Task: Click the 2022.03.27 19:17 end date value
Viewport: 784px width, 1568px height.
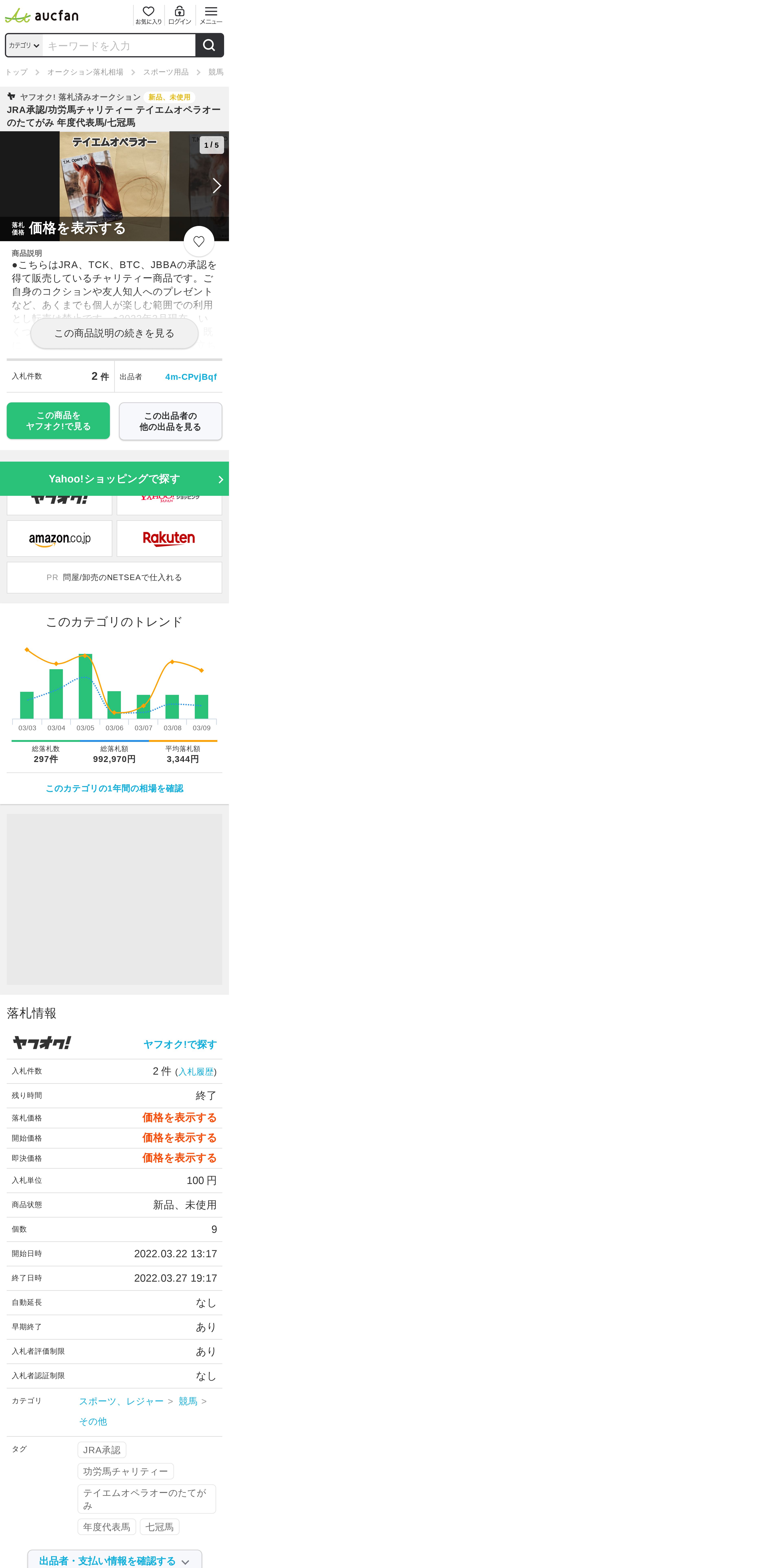Action: pos(175,1278)
